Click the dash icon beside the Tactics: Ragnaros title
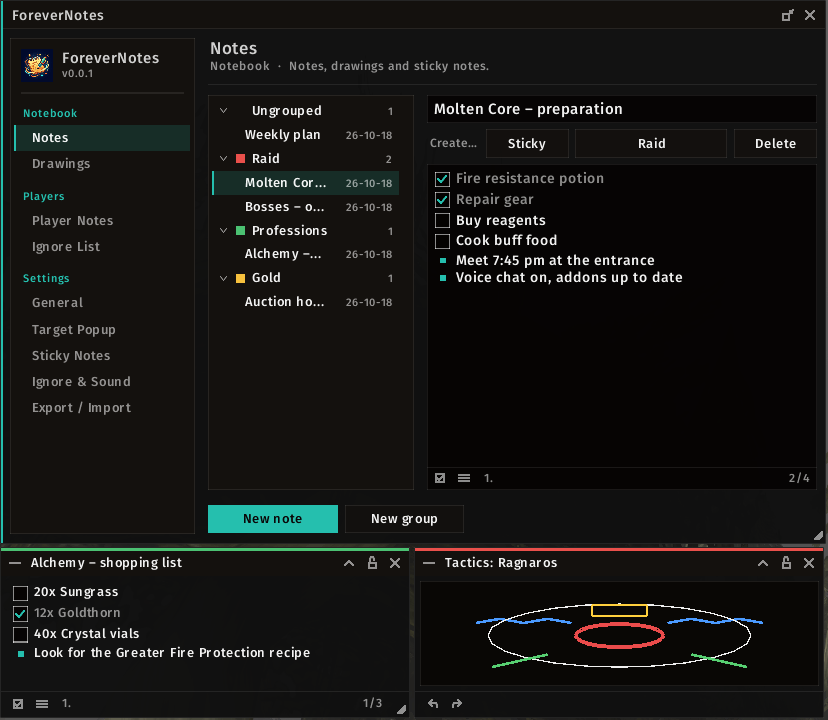Image resolution: width=828 pixels, height=720 pixels. [x=429, y=563]
